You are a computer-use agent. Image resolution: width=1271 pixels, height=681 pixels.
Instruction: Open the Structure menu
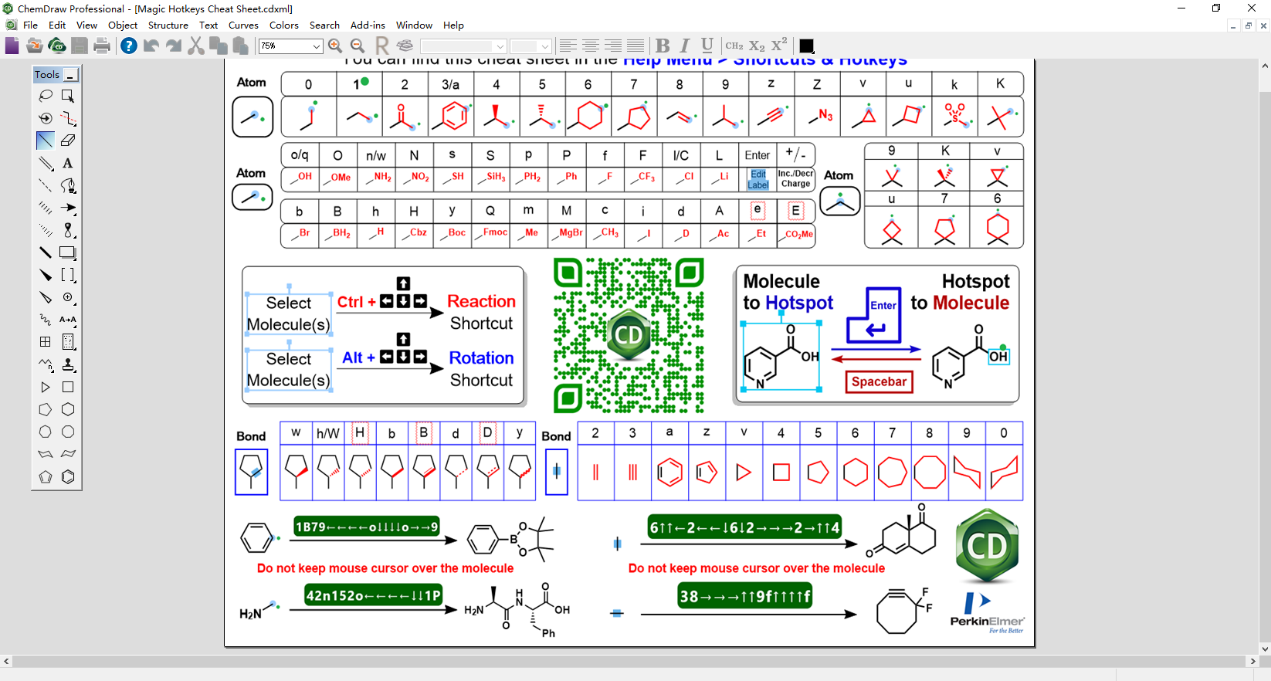(x=168, y=25)
